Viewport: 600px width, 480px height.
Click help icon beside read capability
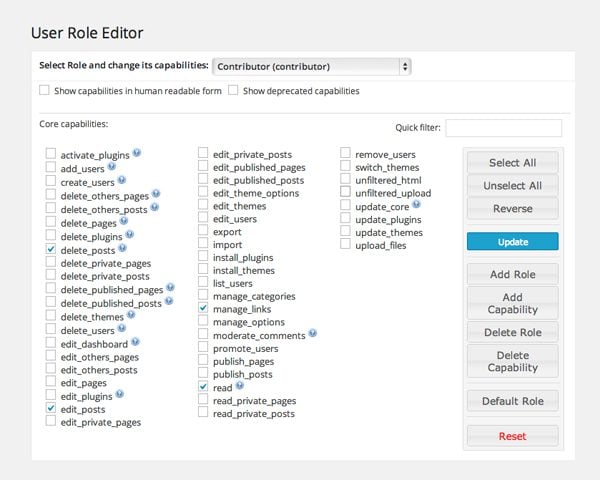click(x=240, y=385)
